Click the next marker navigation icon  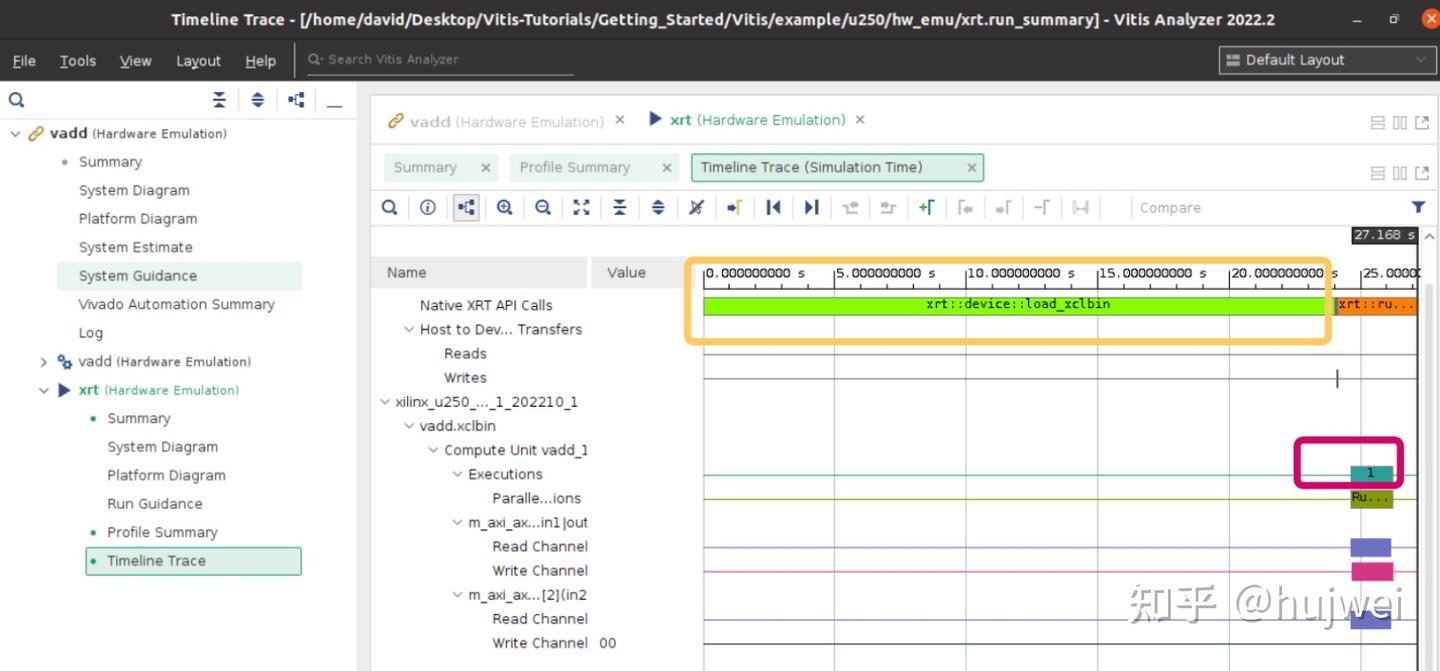(811, 207)
